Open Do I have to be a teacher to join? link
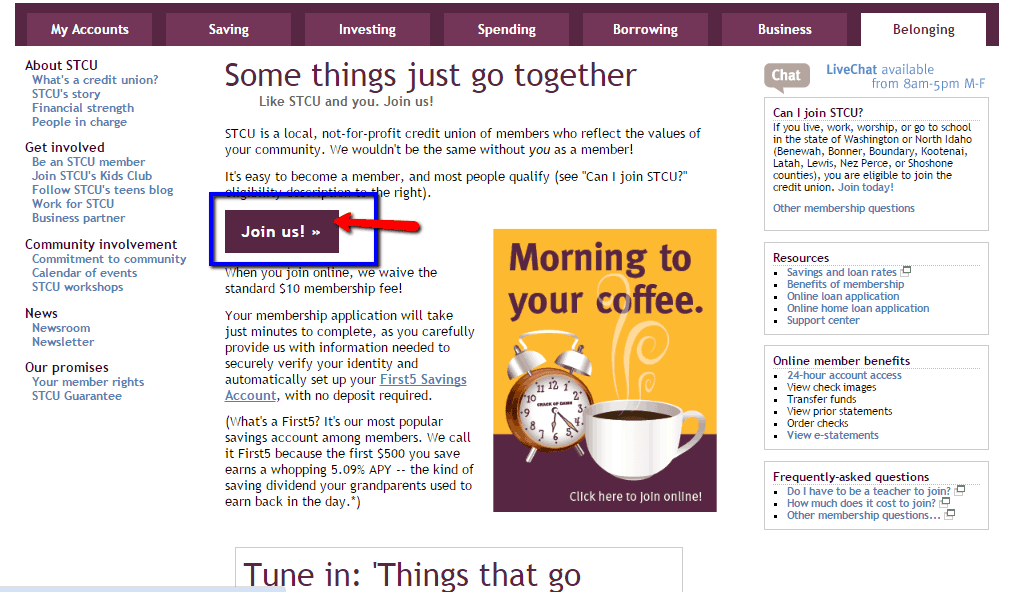Image resolution: width=1023 pixels, height=592 pixels. pos(868,491)
